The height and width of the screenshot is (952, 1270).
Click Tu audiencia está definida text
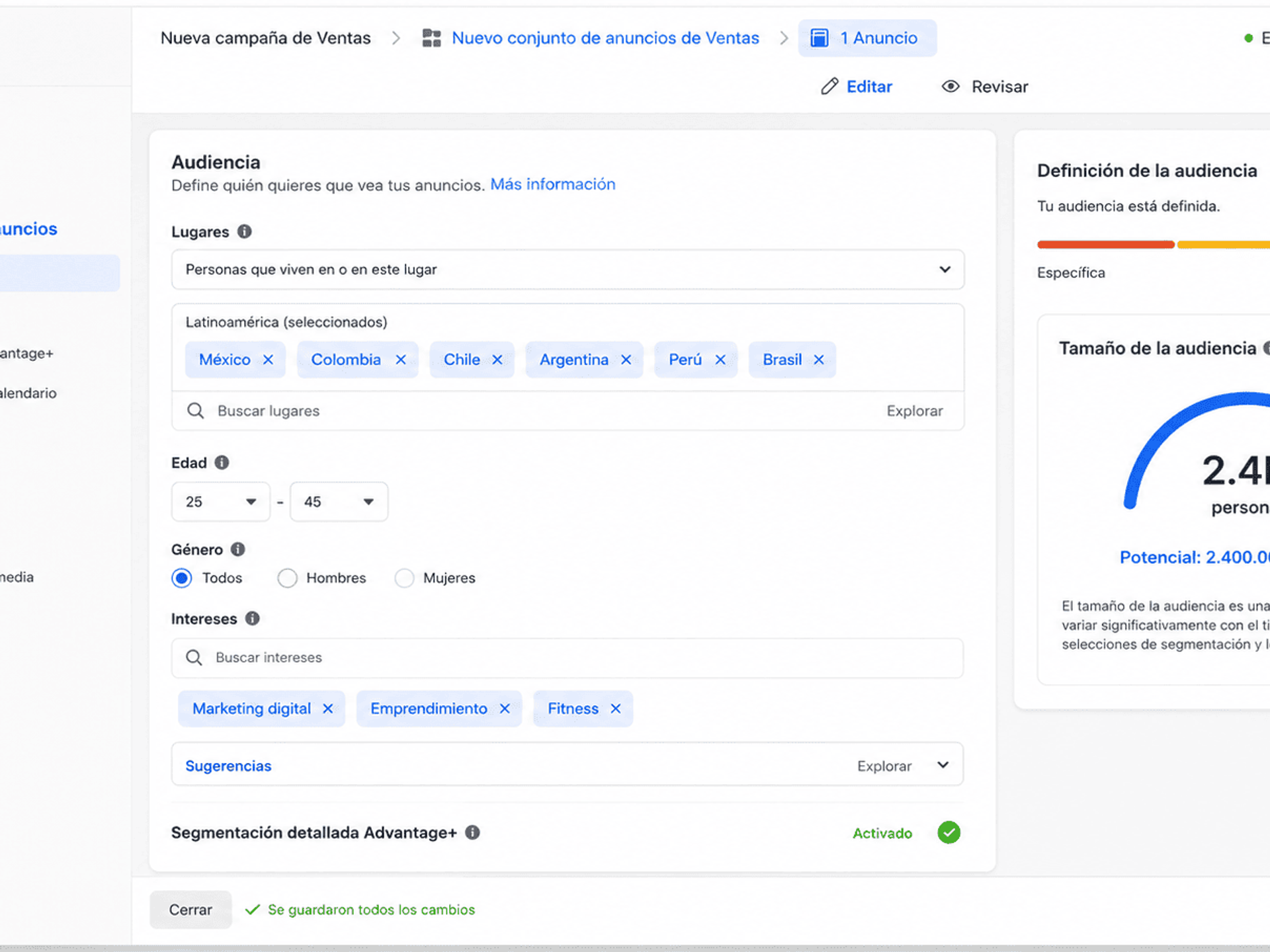pyautogui.click(x=1128, y=206)
